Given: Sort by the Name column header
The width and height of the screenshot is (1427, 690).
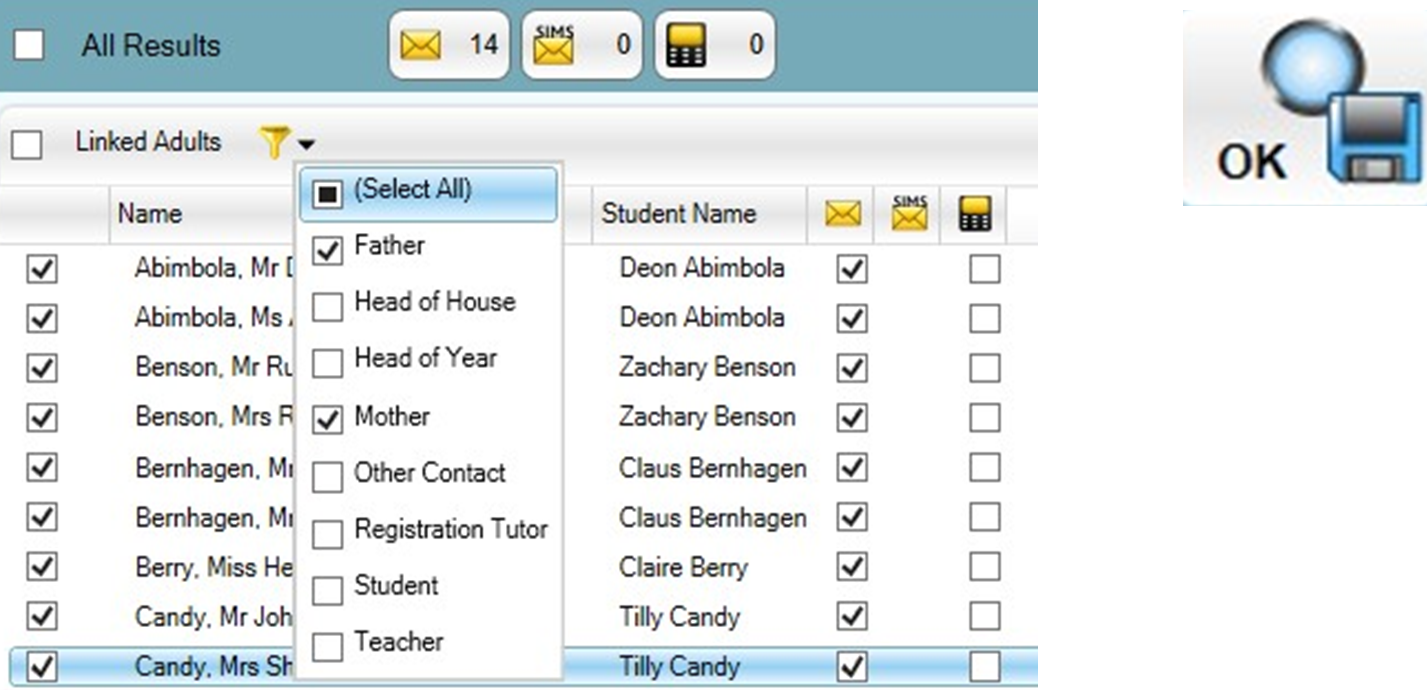Looking at the screenshot, I should [150, 213].
